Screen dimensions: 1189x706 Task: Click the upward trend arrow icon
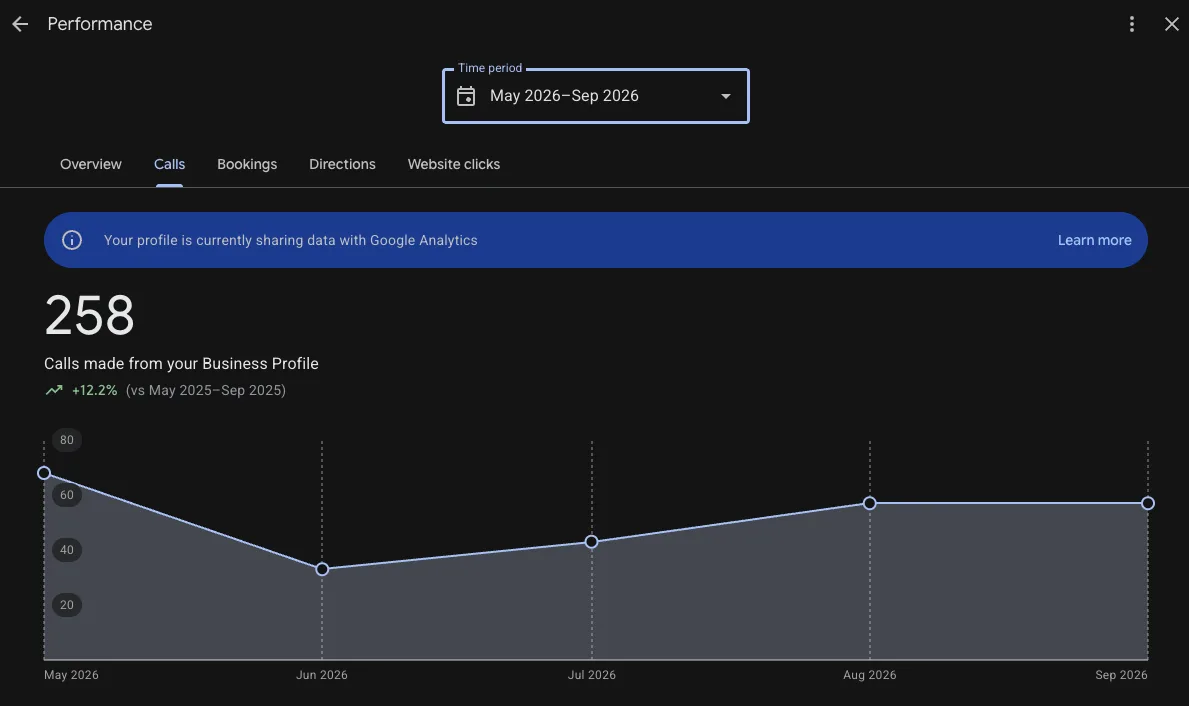(x=54, y=391)
